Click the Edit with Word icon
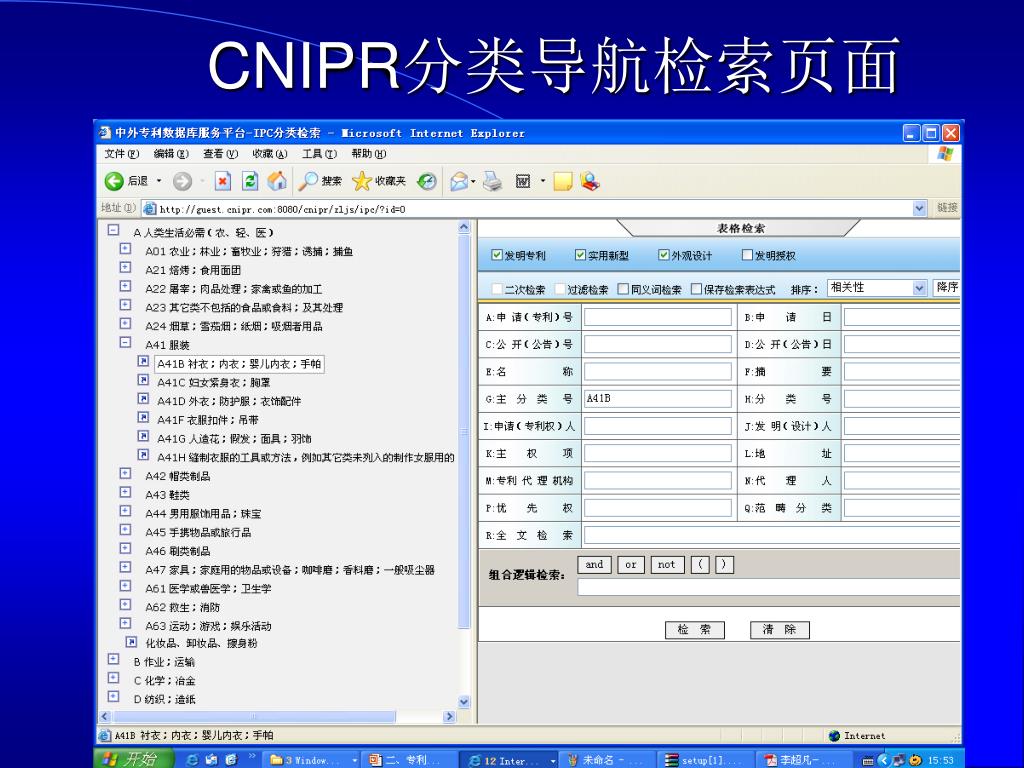 [x=523, y=181]
